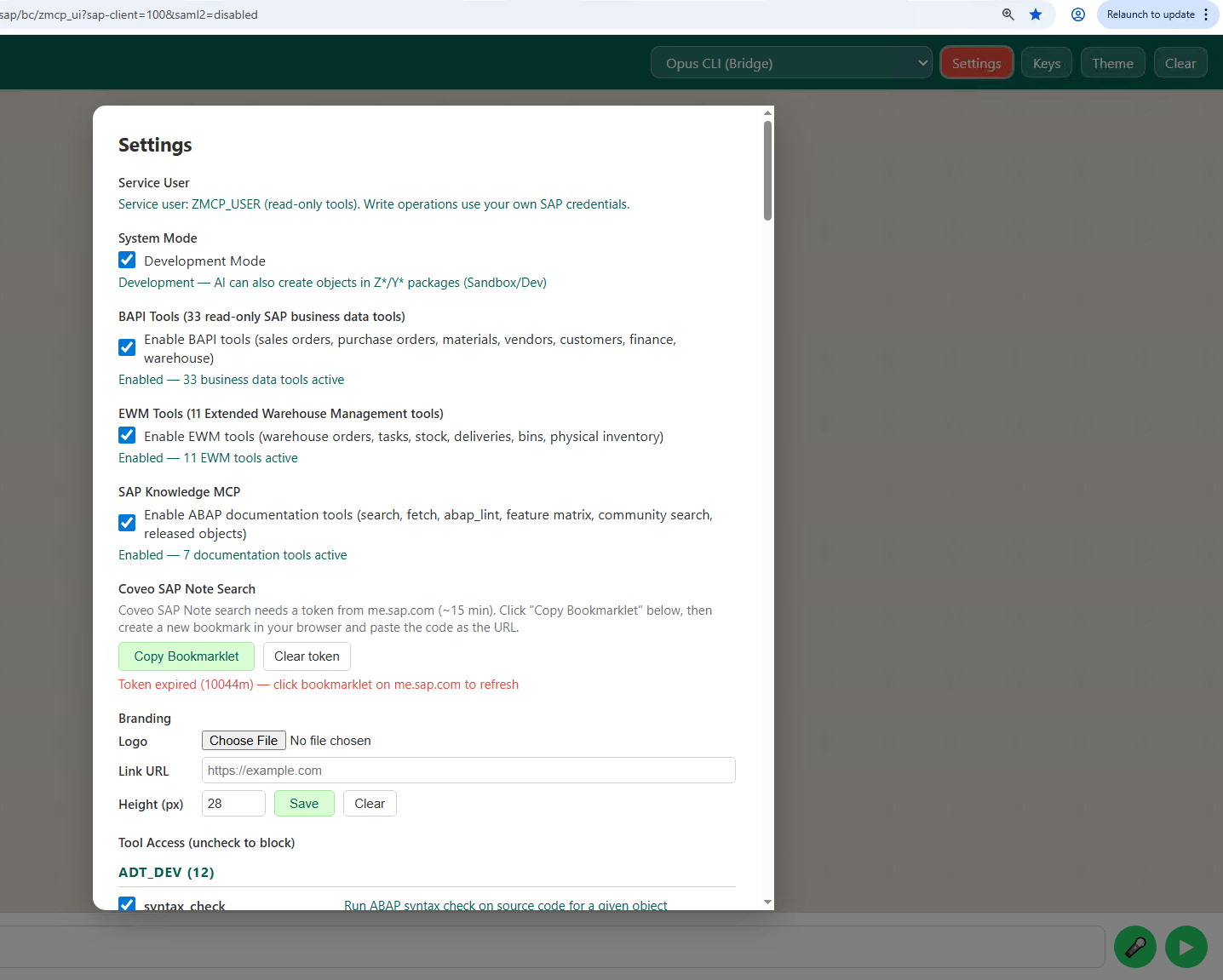This screenshot has width=1223, height=980.
Task: Click the chat message input box
Action: (x=552, y=947)
